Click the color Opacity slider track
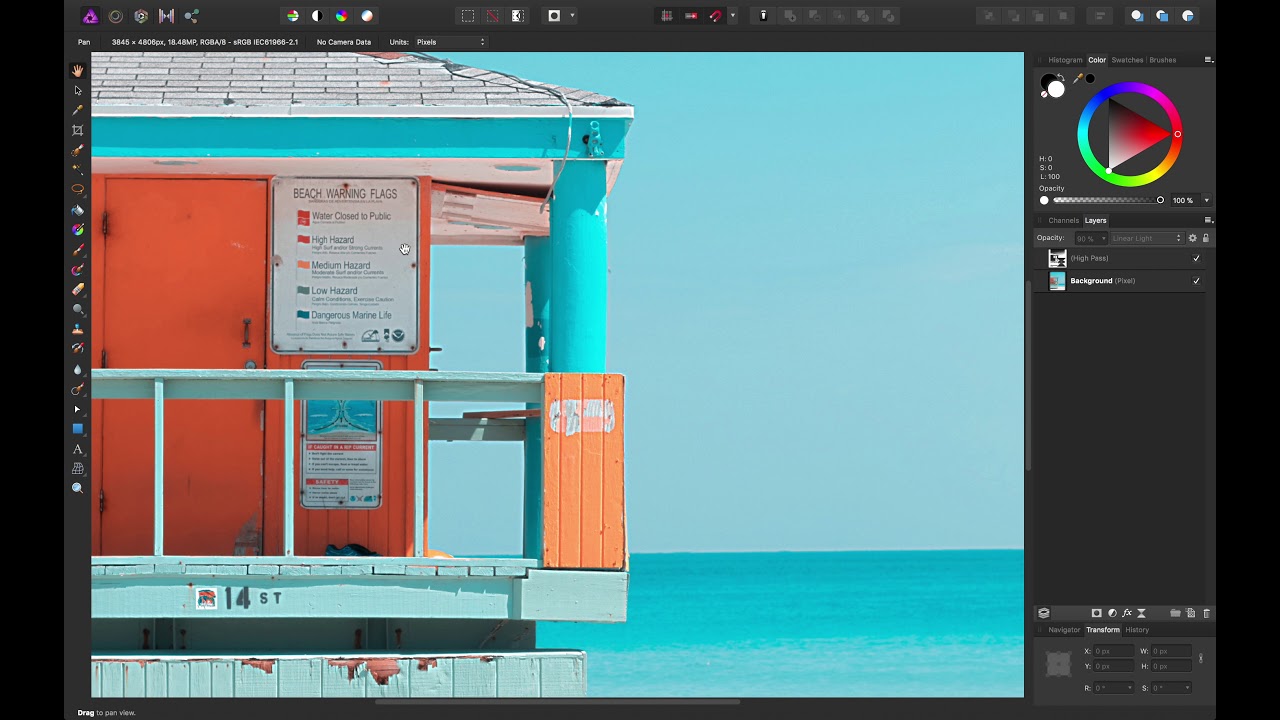Image resolution: width=1280 pixels, height=720 pixels. point(1107,200)
